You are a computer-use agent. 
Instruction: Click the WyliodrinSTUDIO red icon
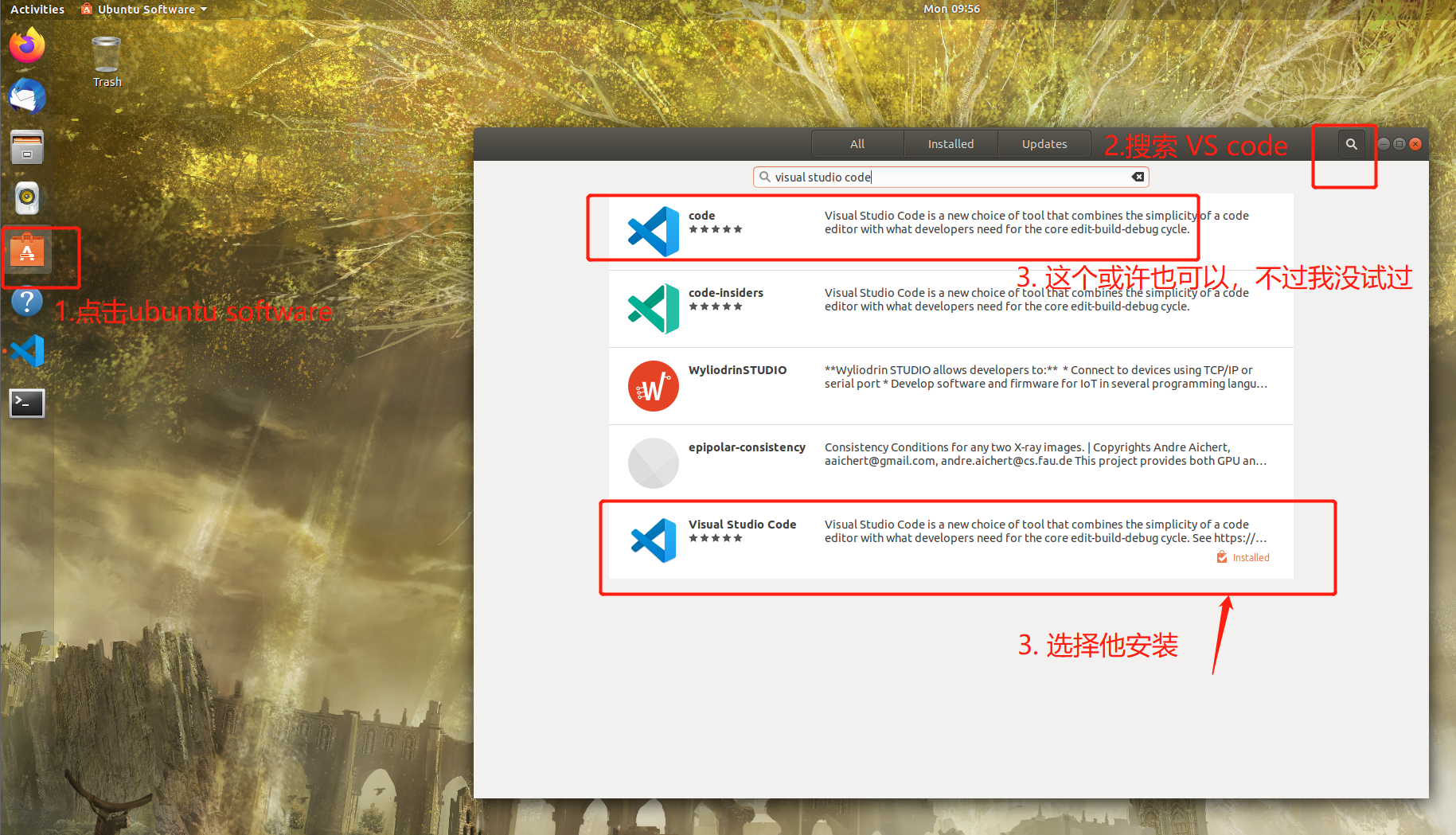pyautogui.click(x=653, y=386)
